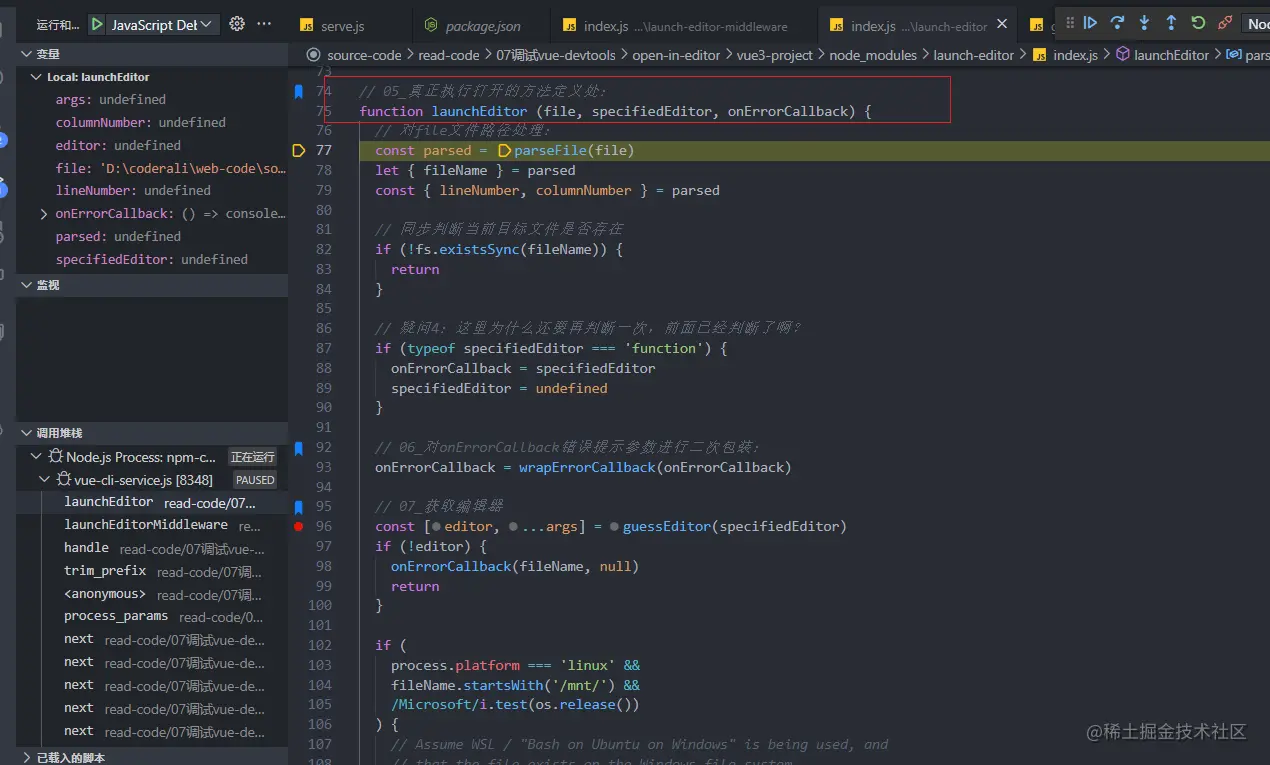Screen dimensions: 1270x765
Task: Remove the red breakpoint on line 96
Action: pos(298,527)
